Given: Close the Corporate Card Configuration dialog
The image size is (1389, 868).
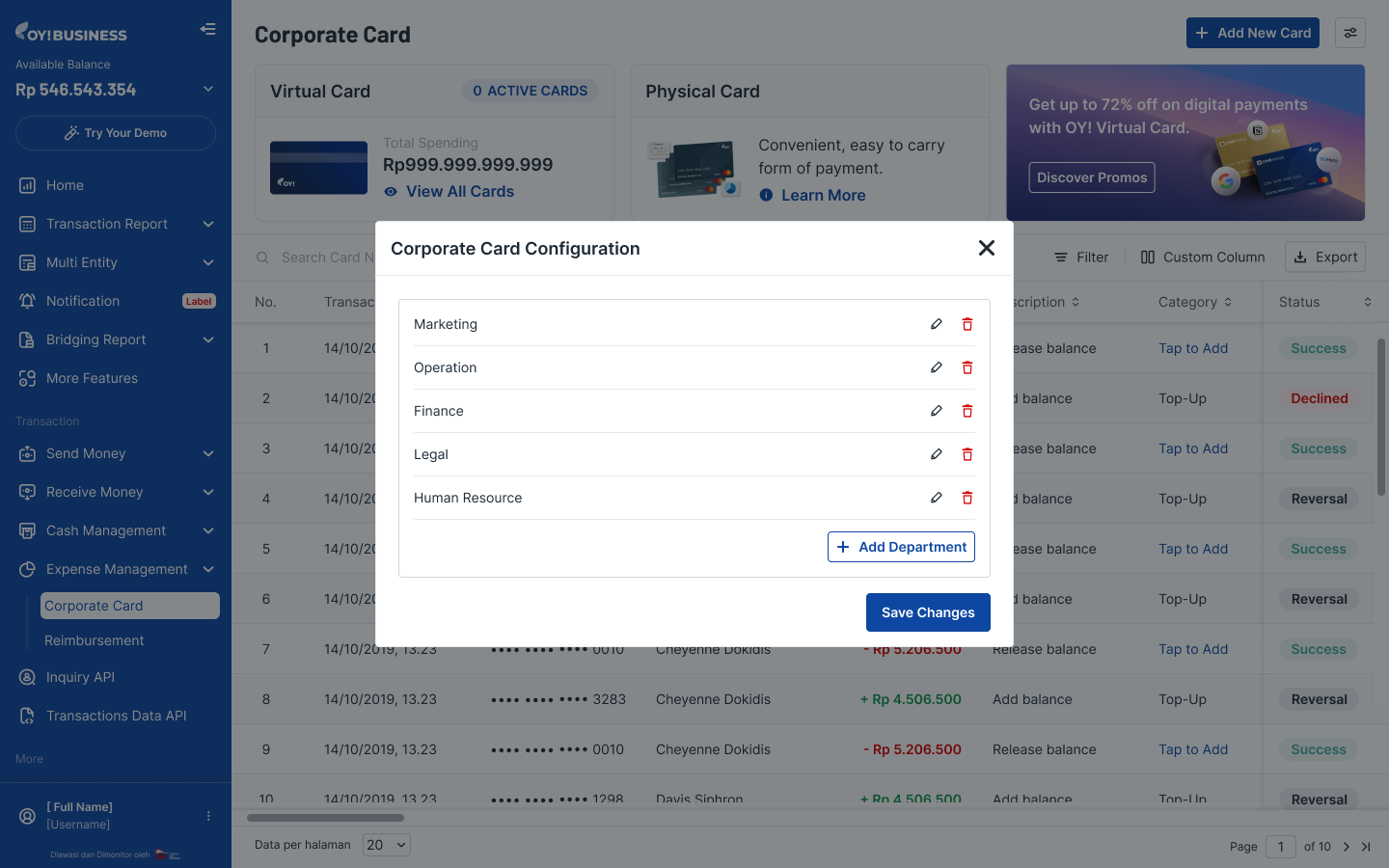Looking at the screenshot, I should pyautogui.click(x=986, y=248).
